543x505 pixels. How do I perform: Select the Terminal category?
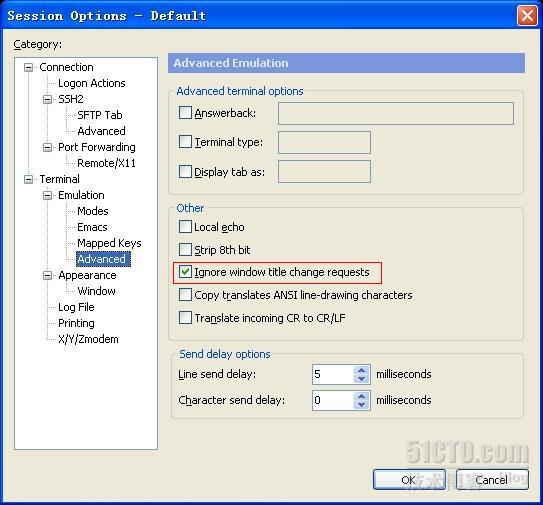click(60, 179)
